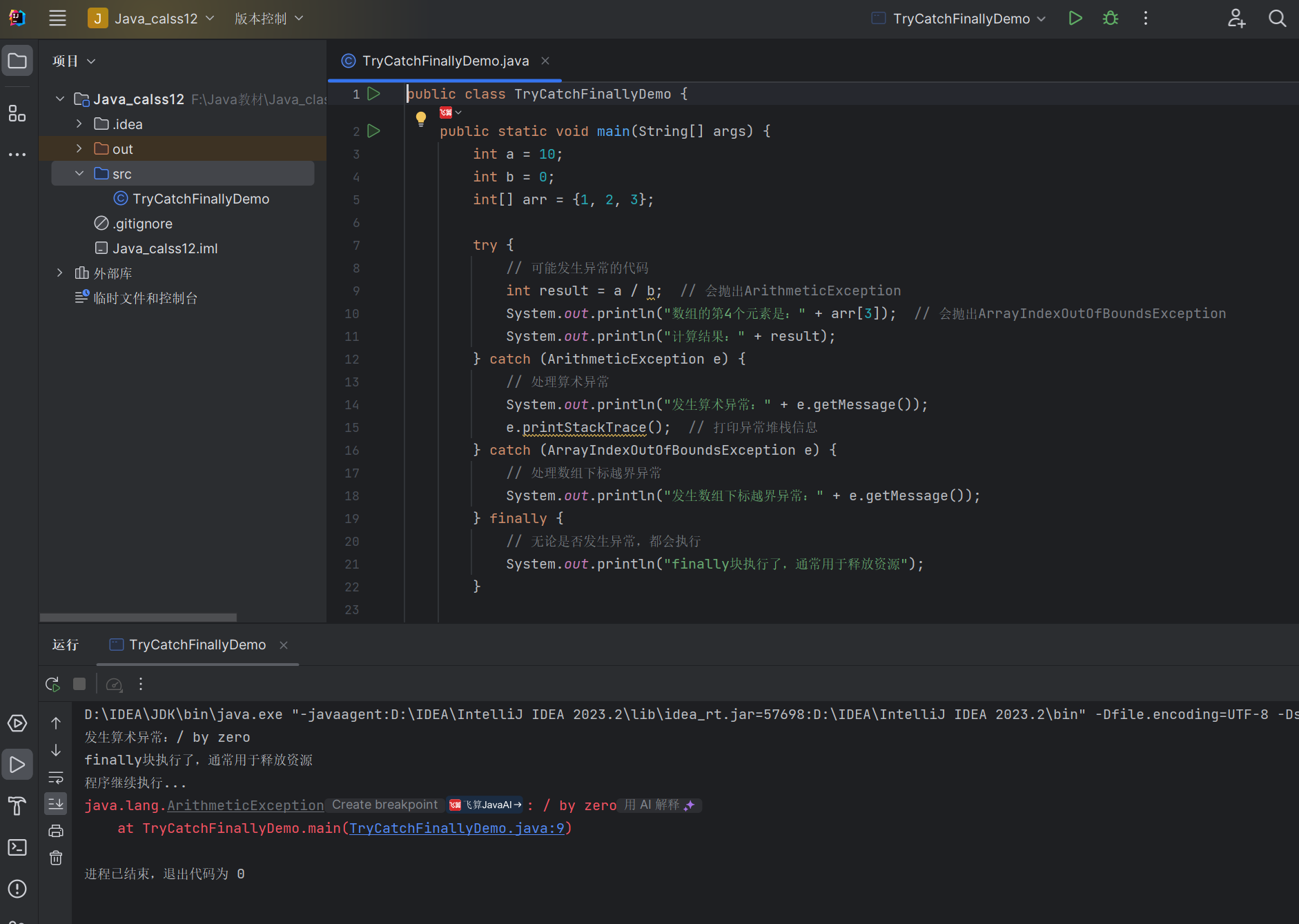This screenshot has width=1299, height=924.
Task: Toggle the Project tool window
Action: pyautogui.click(x=17, y=61)
